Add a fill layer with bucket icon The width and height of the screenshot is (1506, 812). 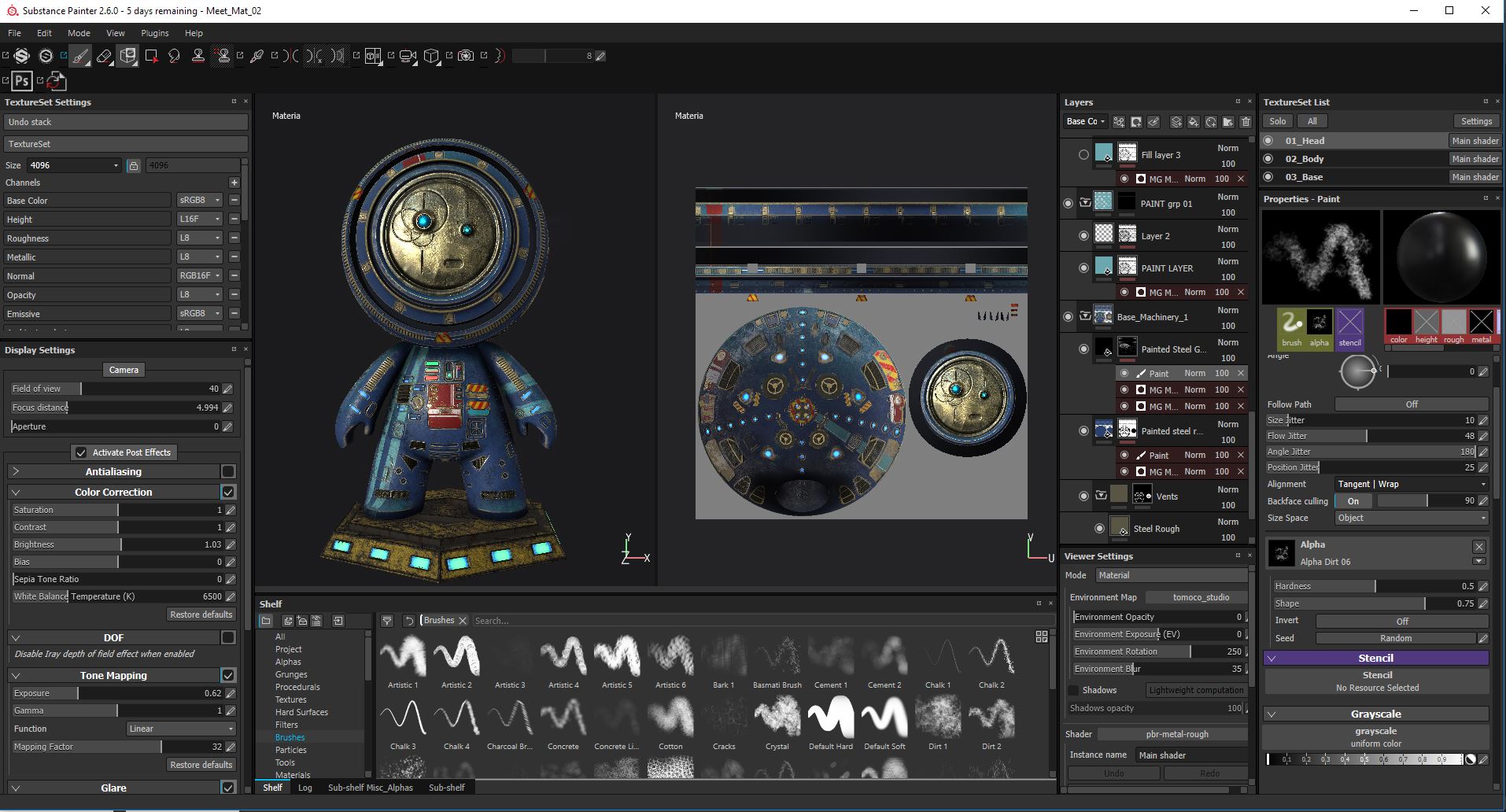(x=1194, y=122)
